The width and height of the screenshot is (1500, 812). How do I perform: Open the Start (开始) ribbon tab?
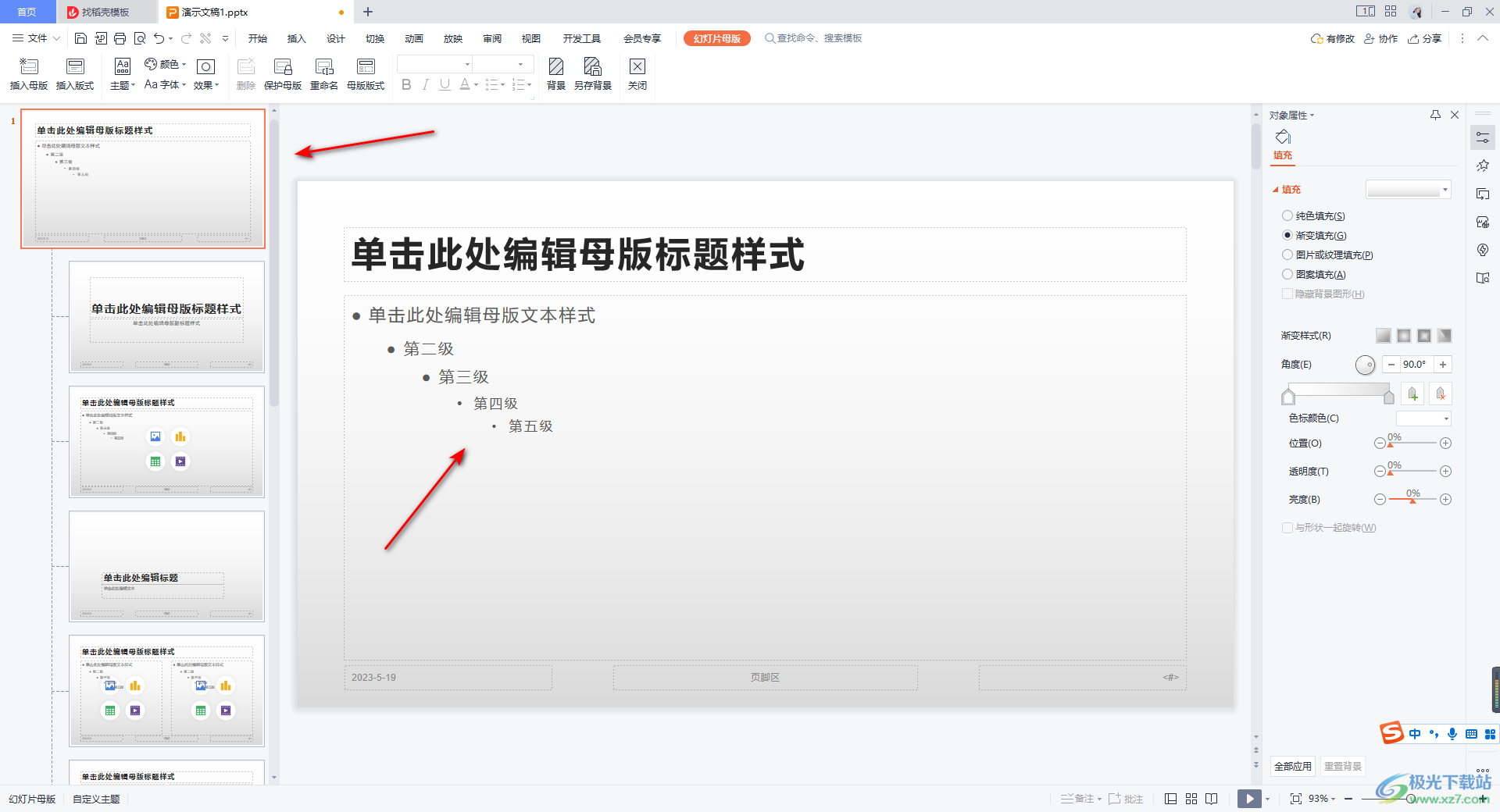pos(258,38)
